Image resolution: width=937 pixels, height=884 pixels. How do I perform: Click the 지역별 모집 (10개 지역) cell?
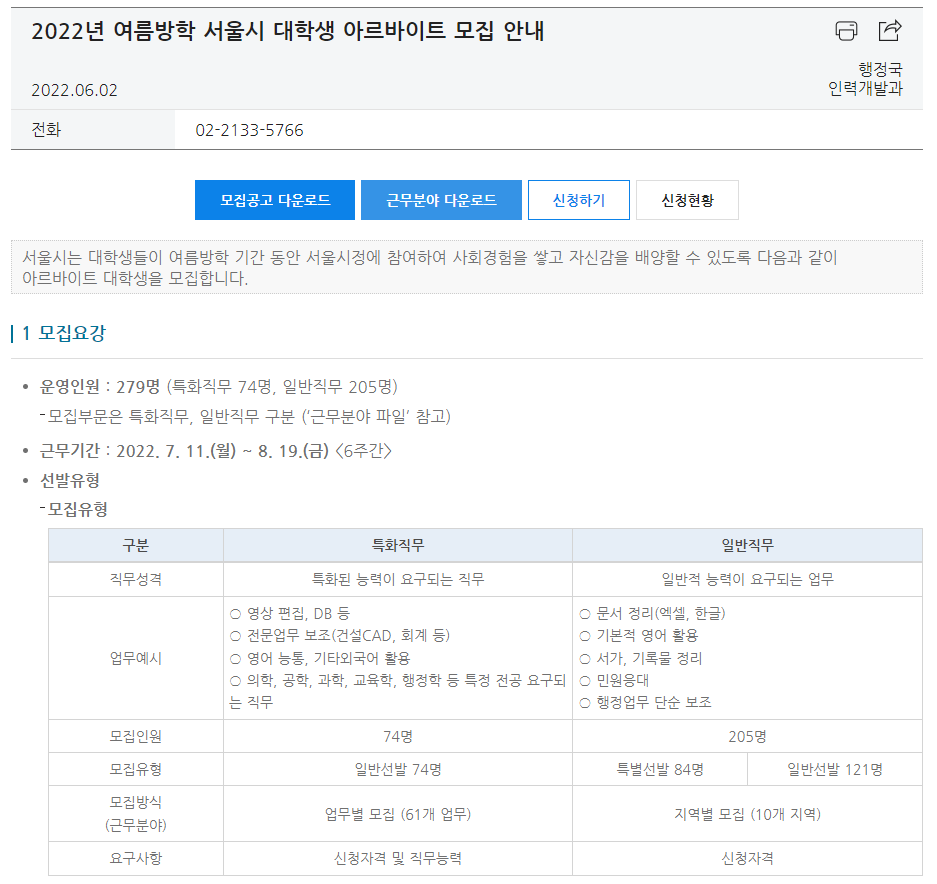click(x=747, y=814)
